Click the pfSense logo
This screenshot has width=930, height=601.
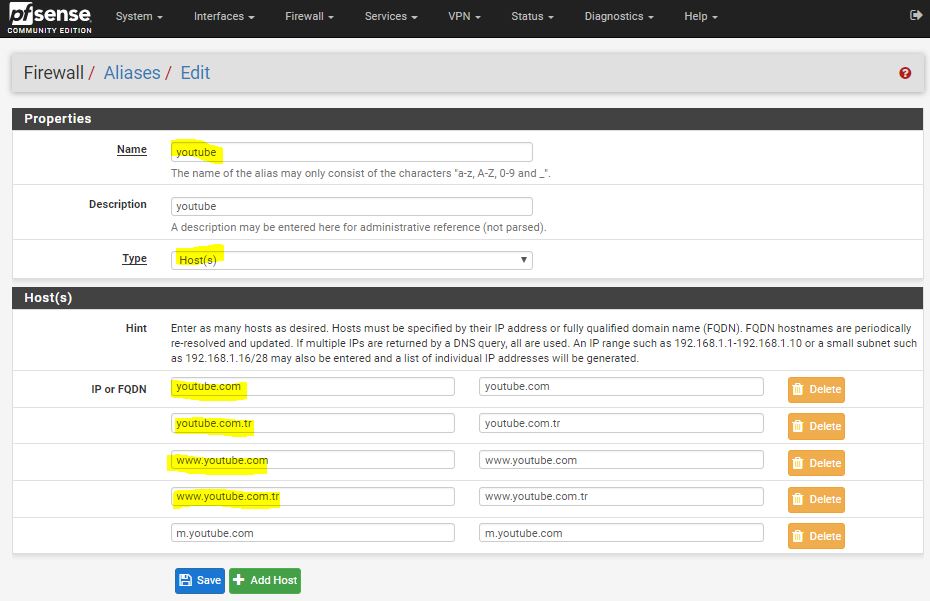pos(50,17)
